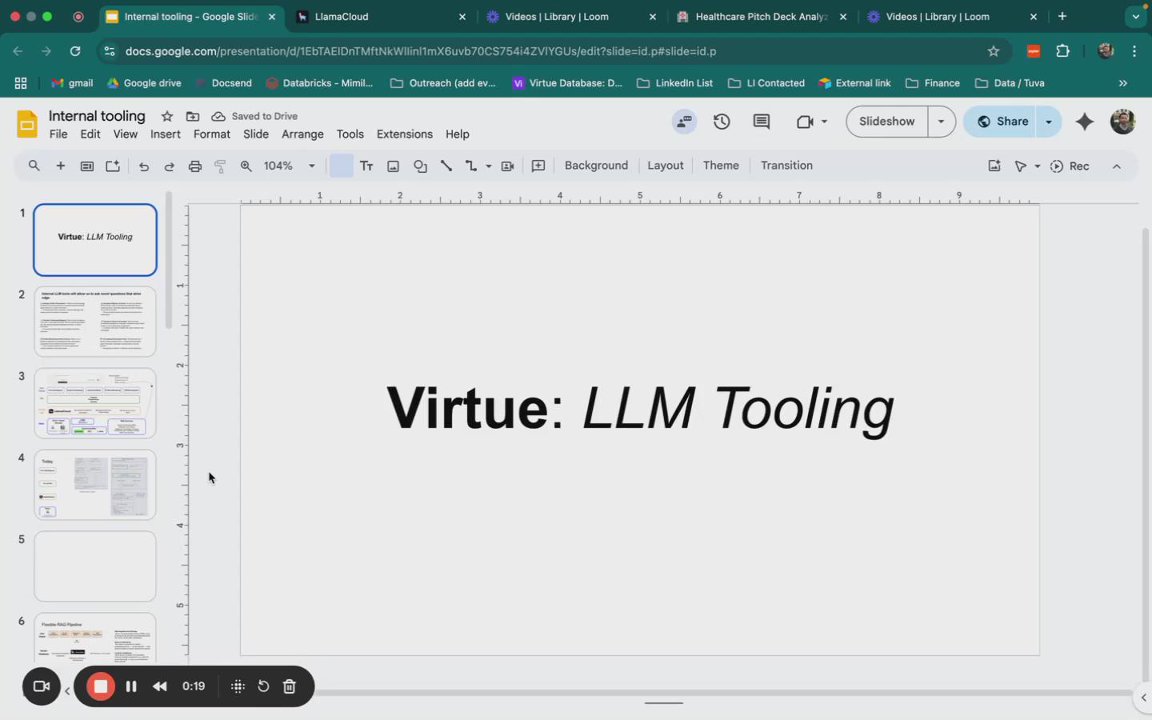Select the line tool

pos(446,166)
